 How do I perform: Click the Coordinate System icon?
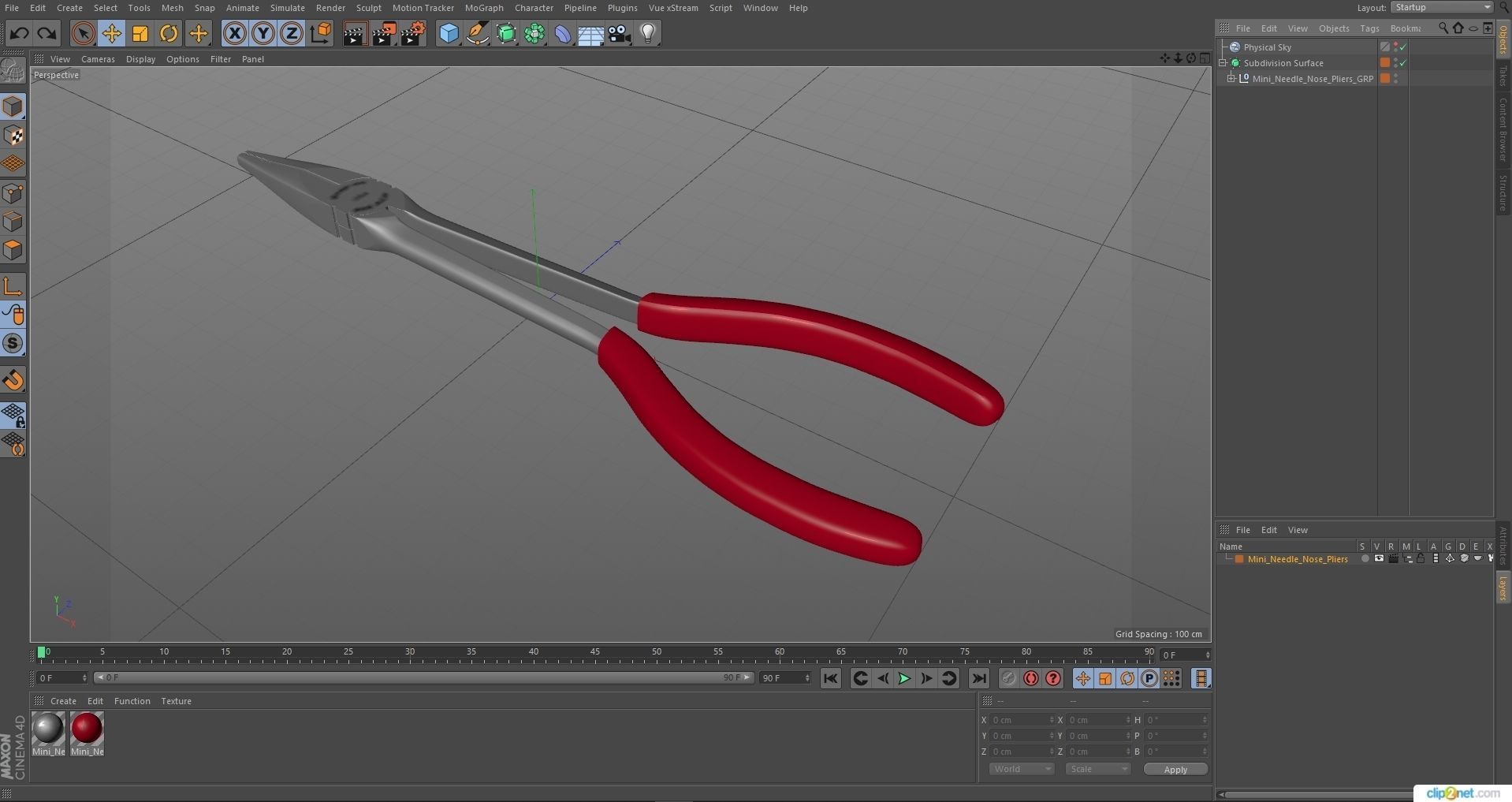[321, 33]
